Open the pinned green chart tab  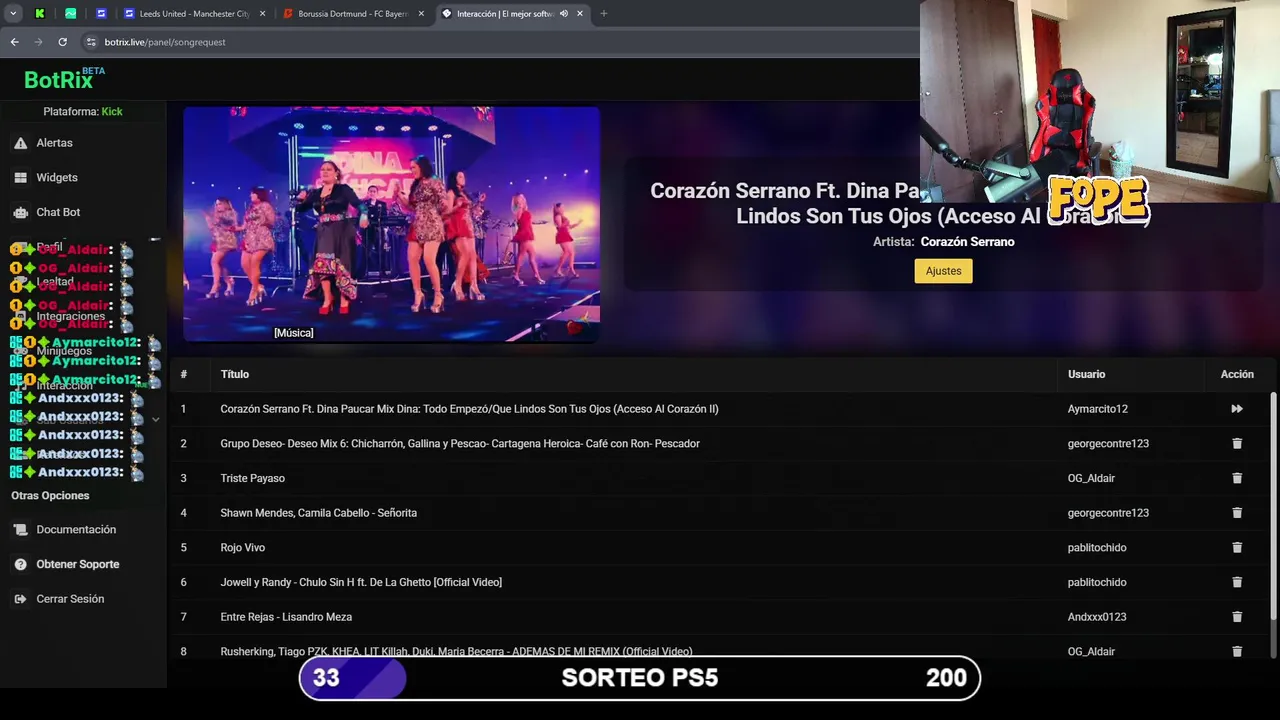[x=70, y=14]
